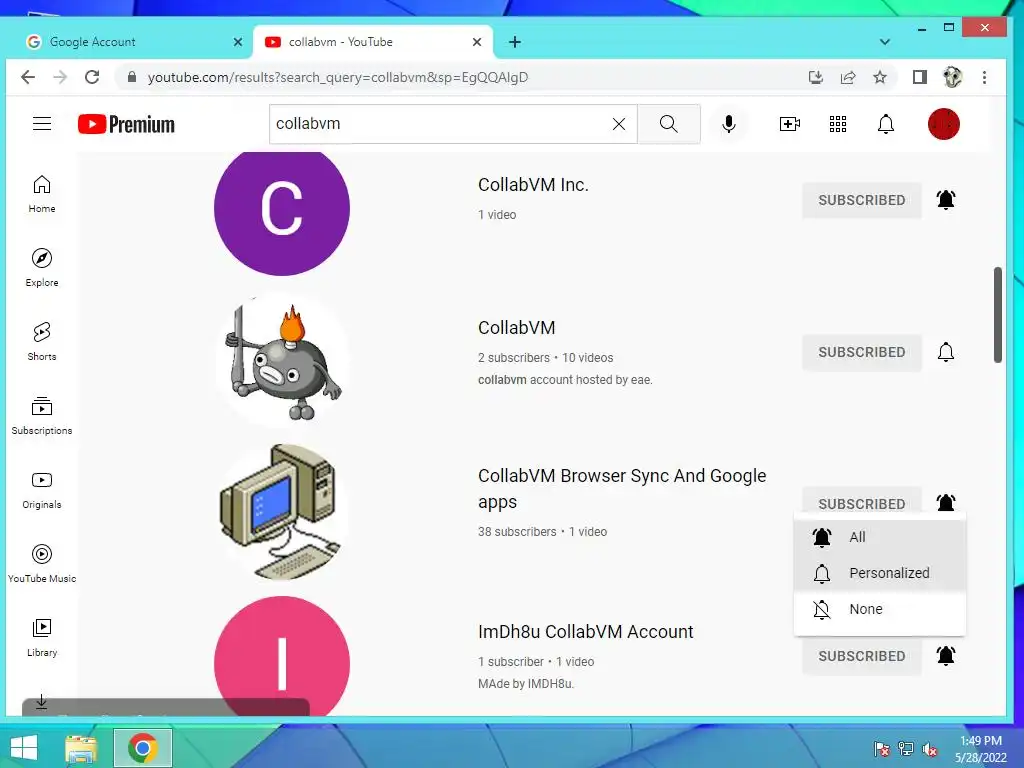Open CollabVM Inc. channel title
Viewport: 1024px width, 768px height.
533,185
